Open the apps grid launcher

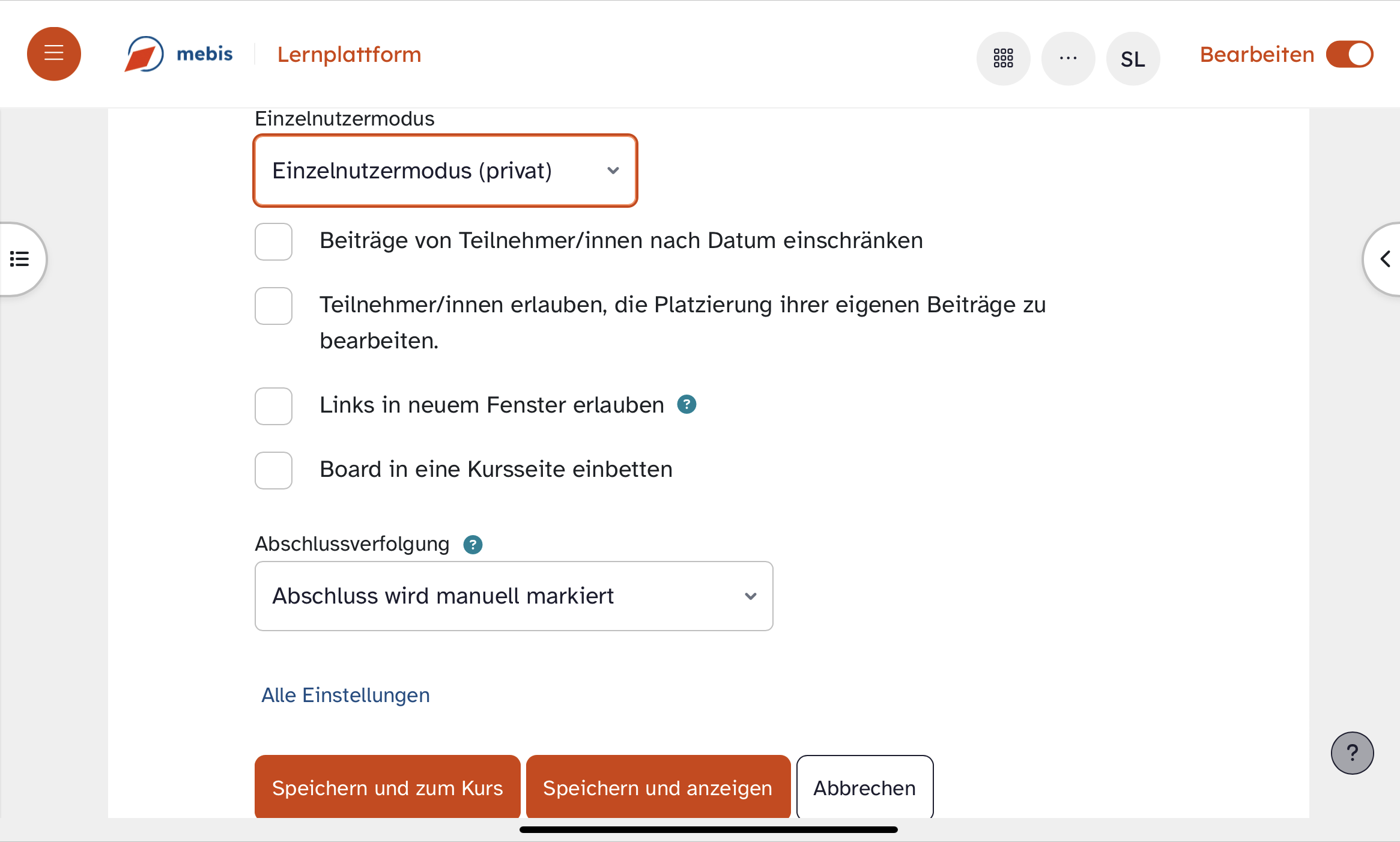1003,58
